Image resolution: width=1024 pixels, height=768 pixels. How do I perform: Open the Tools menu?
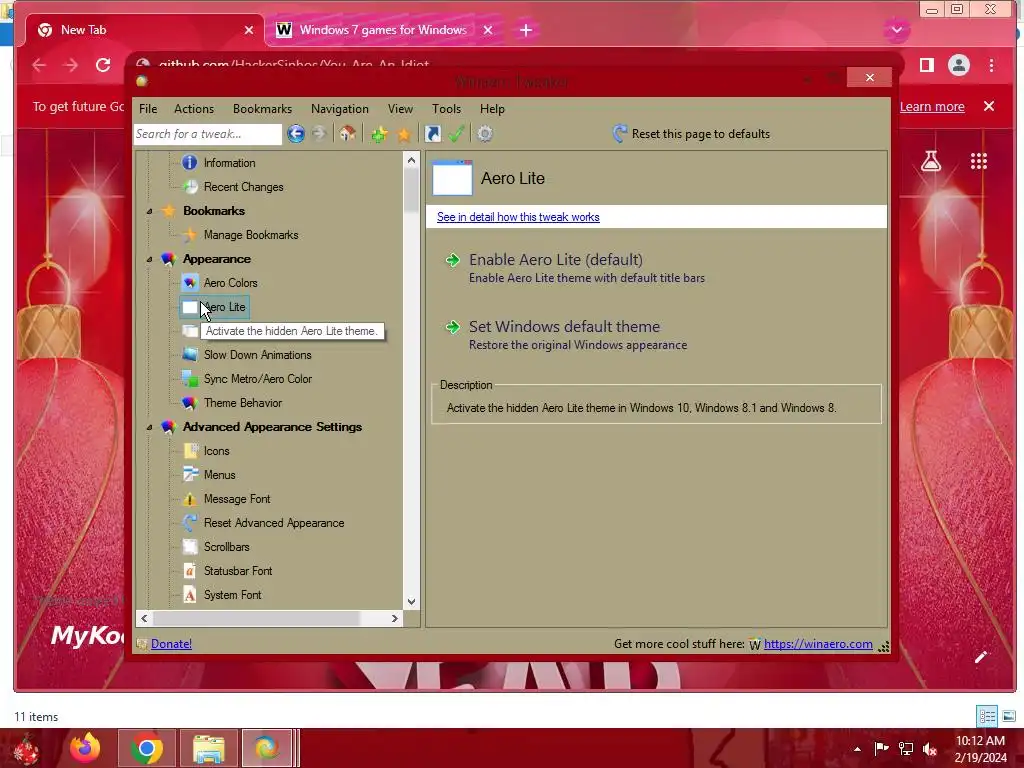446,109
